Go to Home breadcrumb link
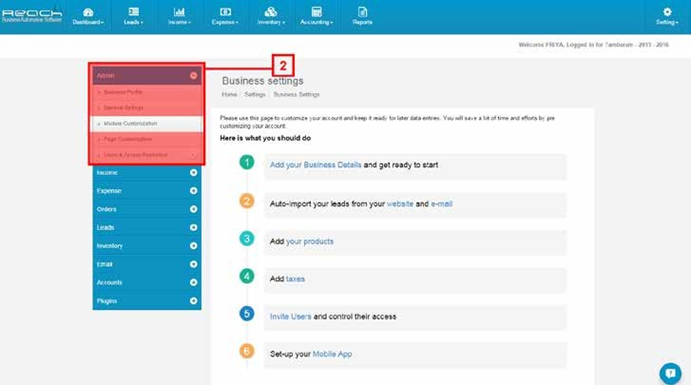The width and height of the screenshot is (691, 385). point(229,95)
